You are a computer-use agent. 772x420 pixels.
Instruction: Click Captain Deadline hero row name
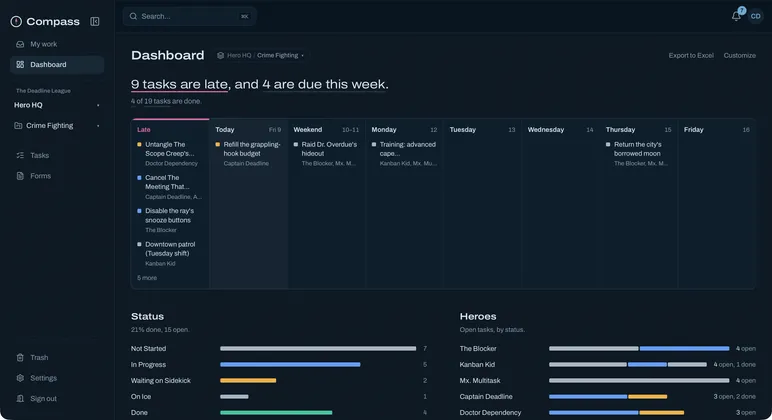pos(485,397)
